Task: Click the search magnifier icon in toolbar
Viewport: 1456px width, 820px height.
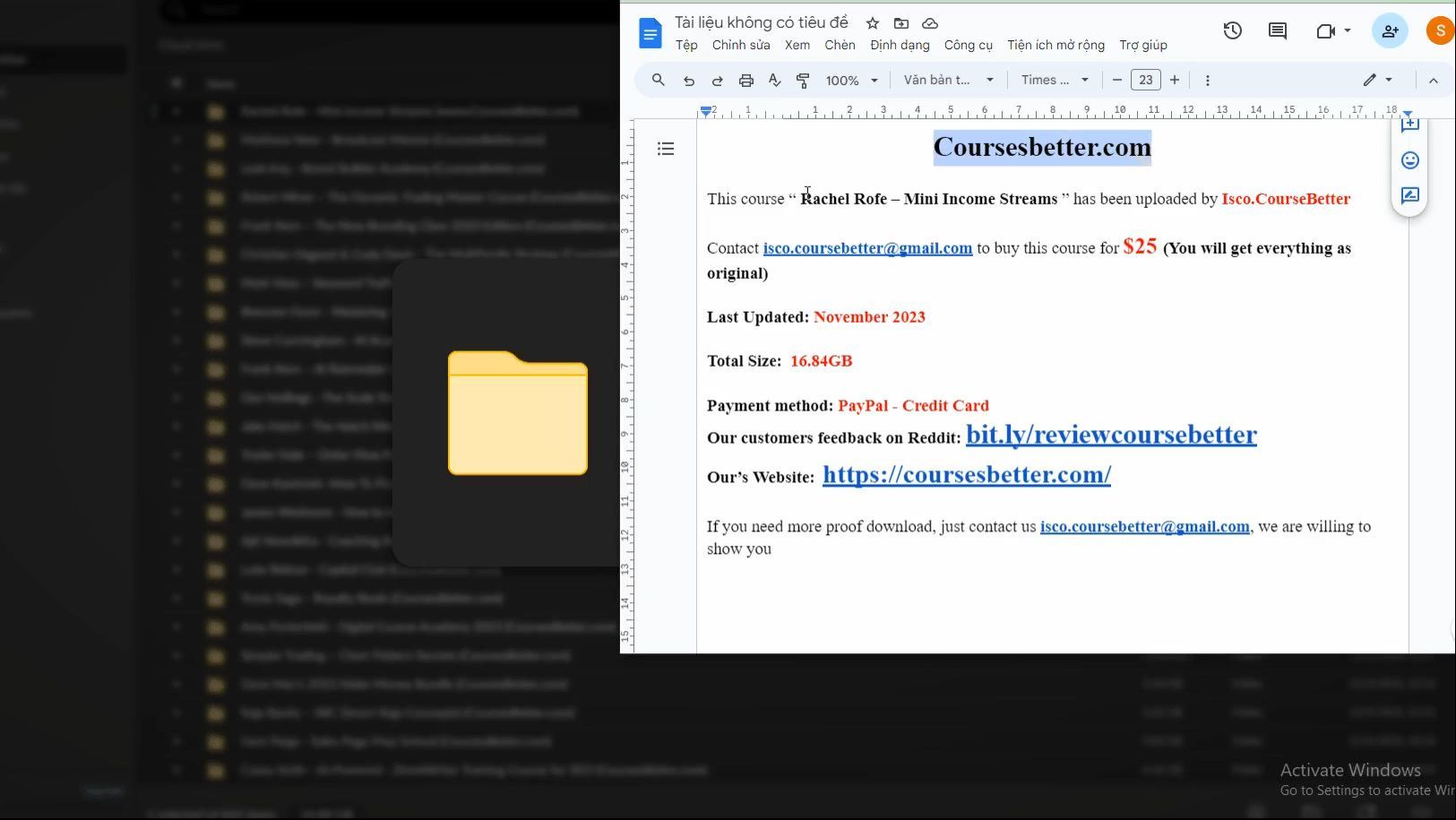Action: point(659,81)
